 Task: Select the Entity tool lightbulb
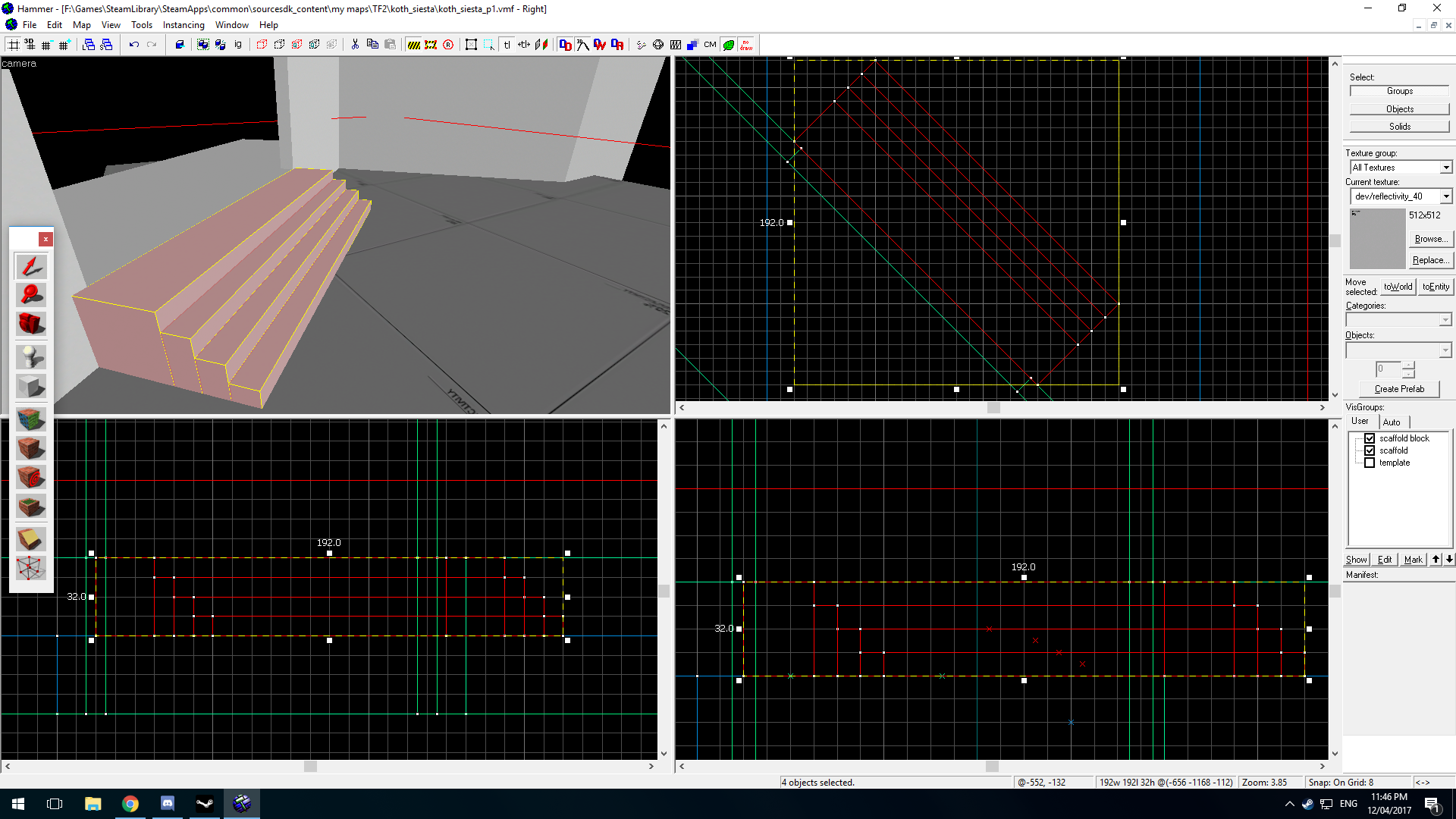coord(31,357)
